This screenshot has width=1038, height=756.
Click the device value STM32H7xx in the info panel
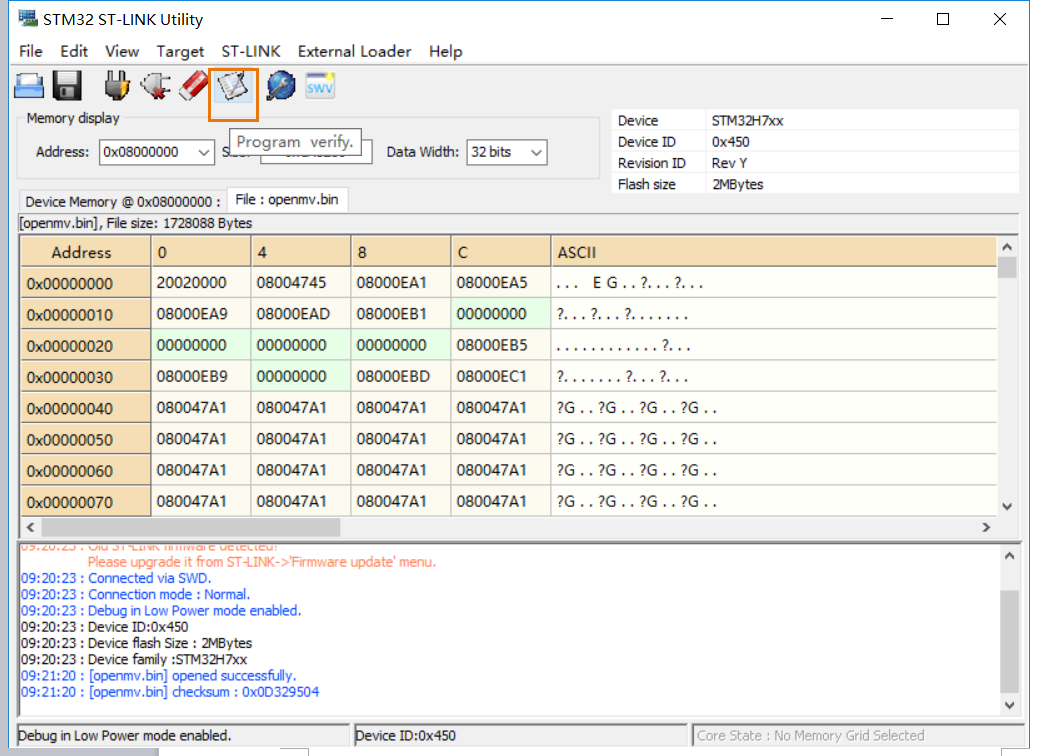tap(747, 120)
